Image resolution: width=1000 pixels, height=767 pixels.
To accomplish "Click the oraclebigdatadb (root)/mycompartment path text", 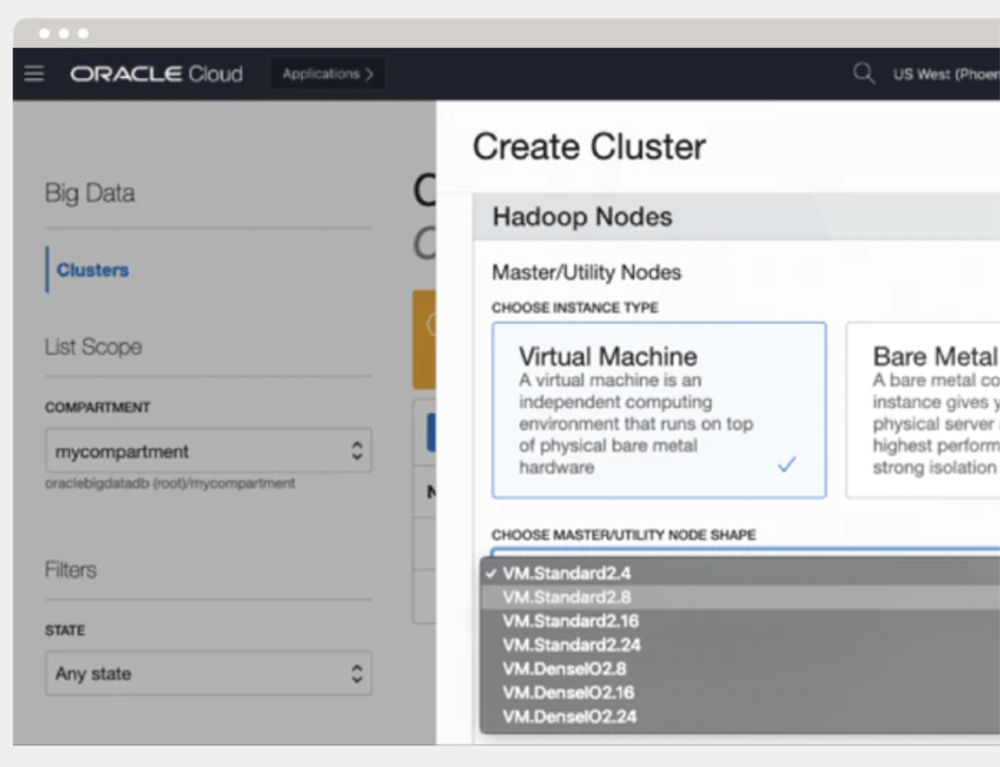I will 170,483.
